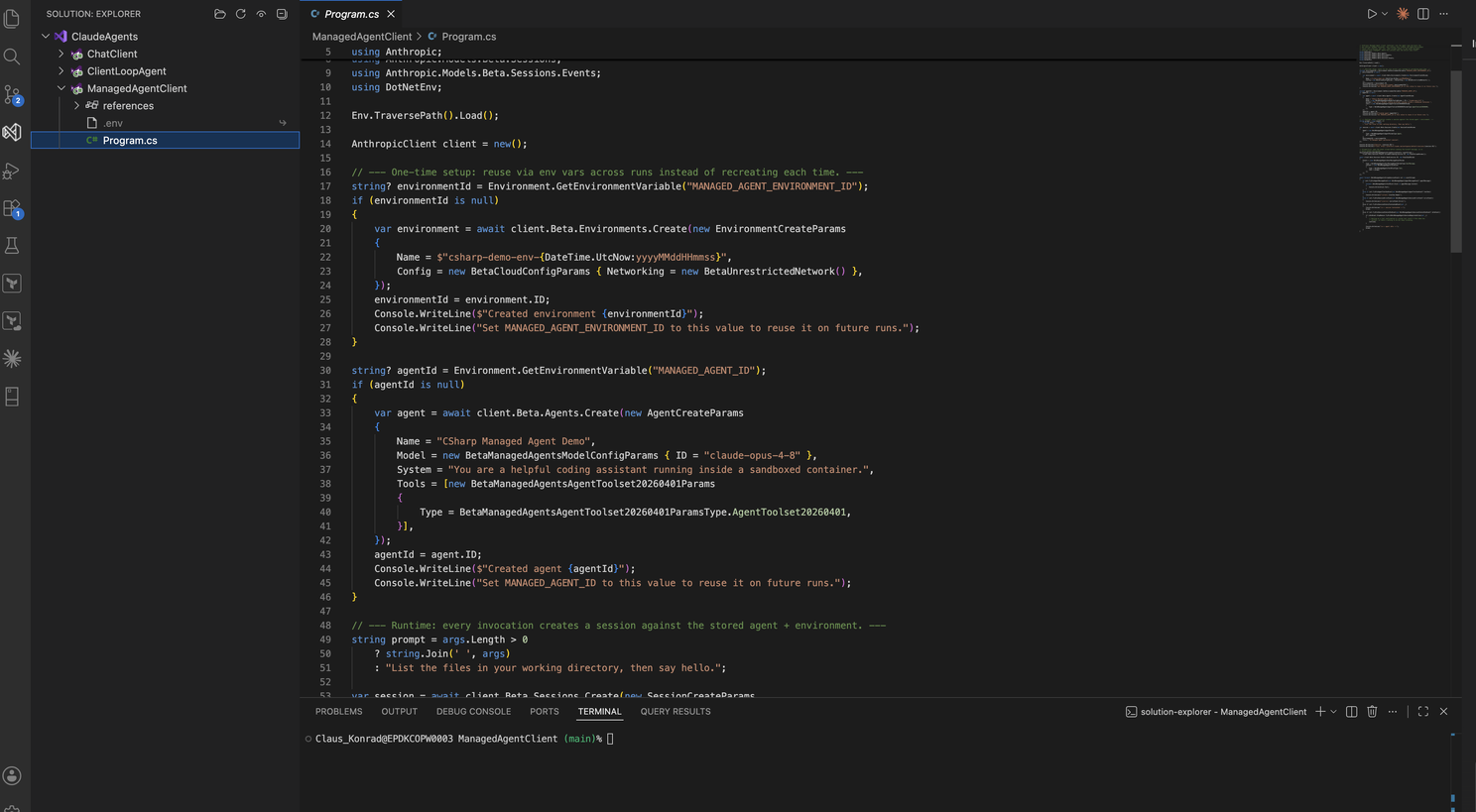
Task: Click Program.cs in the breadcrumb
Action: click(x=468, y=37)
